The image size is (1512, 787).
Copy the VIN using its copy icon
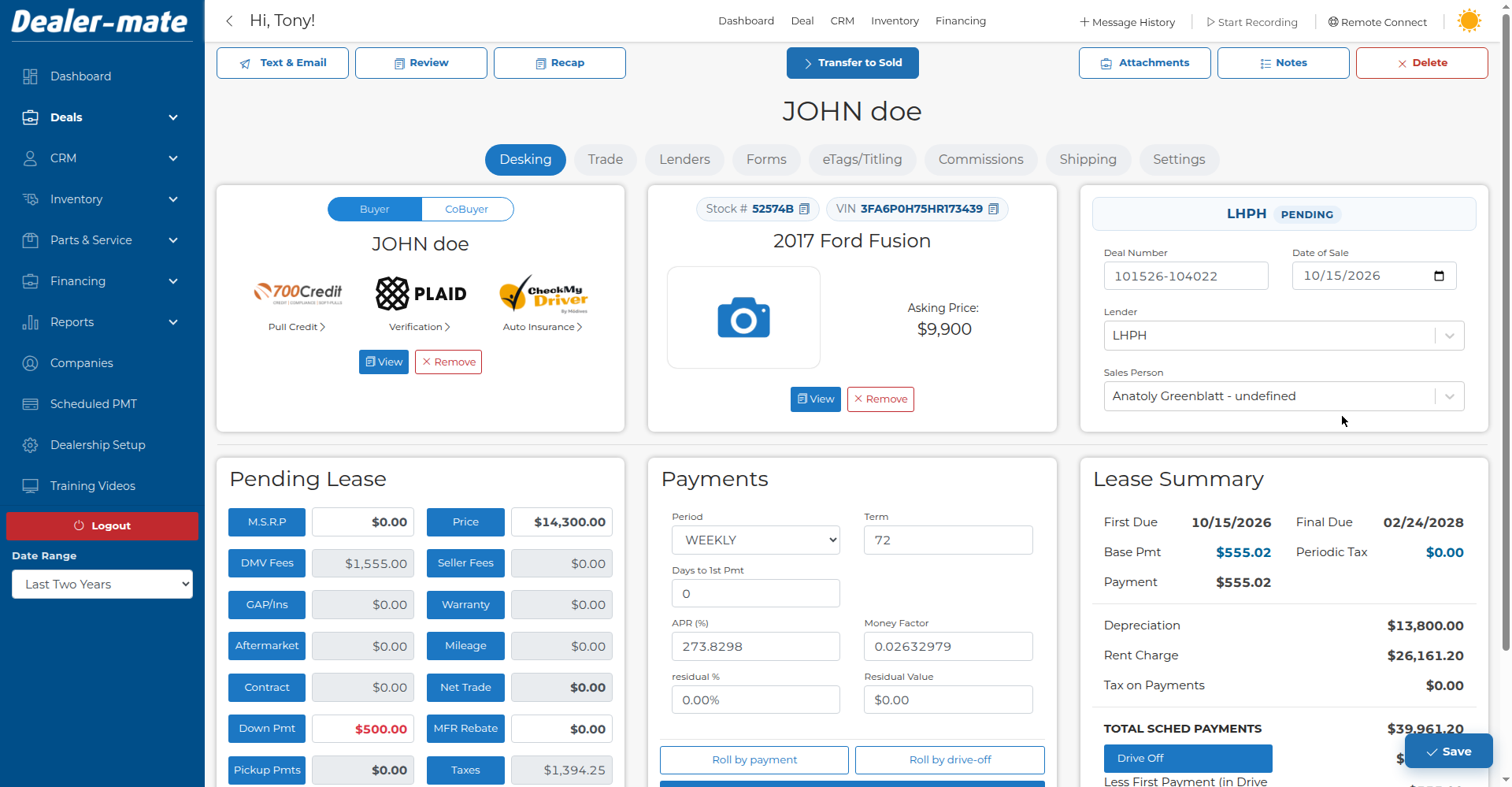993,209
